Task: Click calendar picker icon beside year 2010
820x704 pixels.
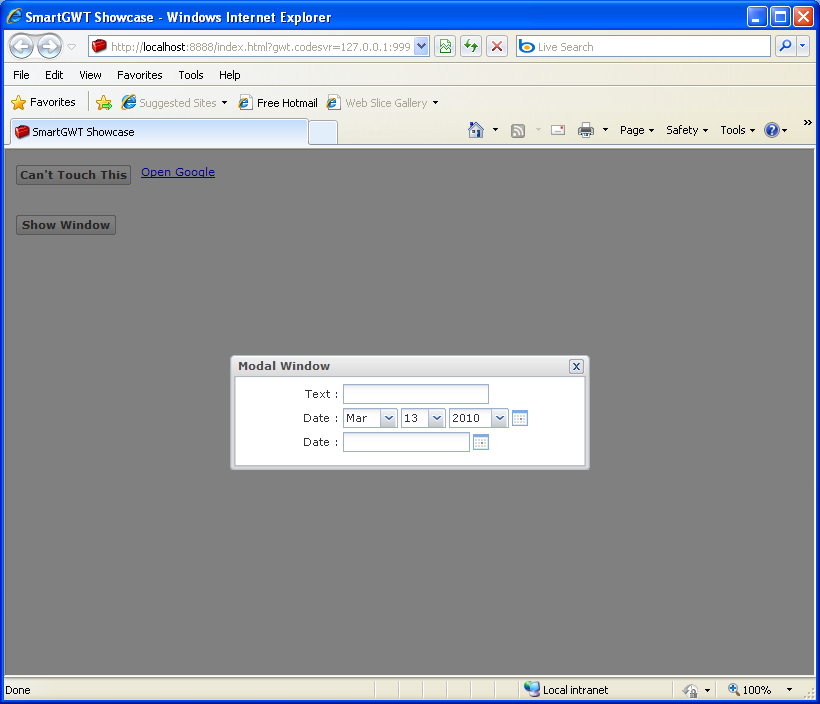Action: click(x=520, y=418)
